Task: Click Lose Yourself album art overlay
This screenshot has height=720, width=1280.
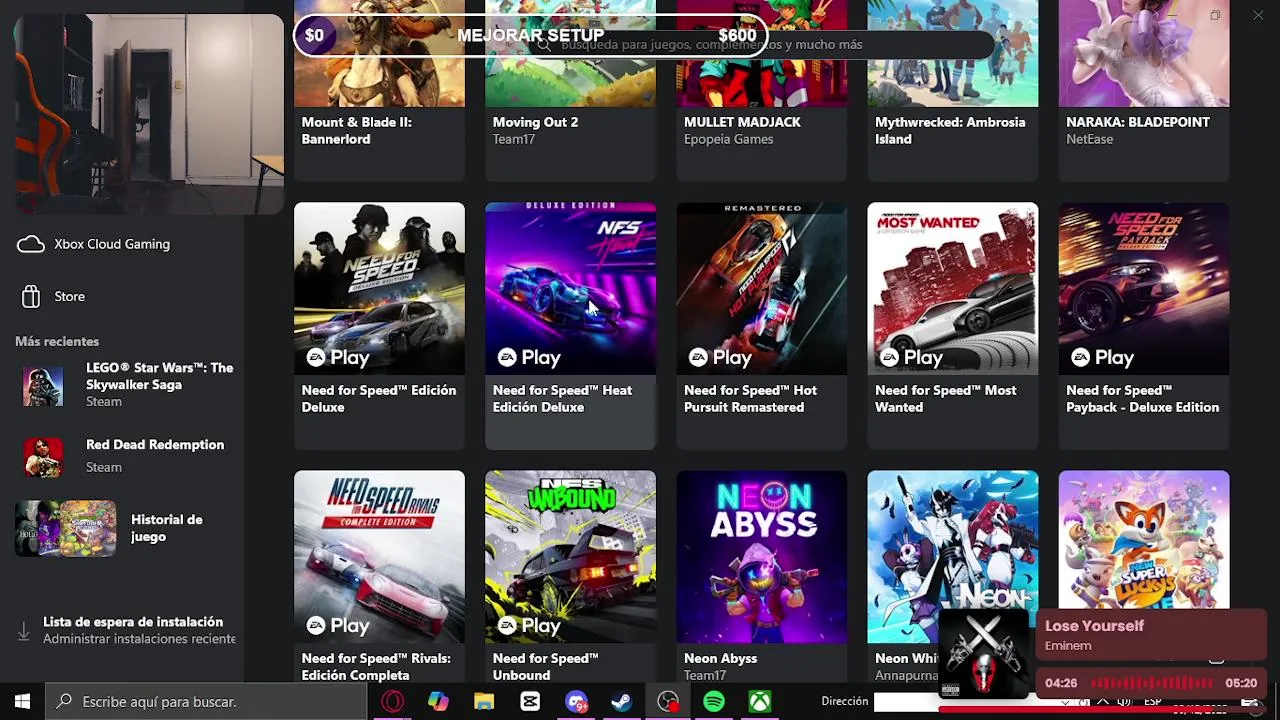Action: click(984, 652)
